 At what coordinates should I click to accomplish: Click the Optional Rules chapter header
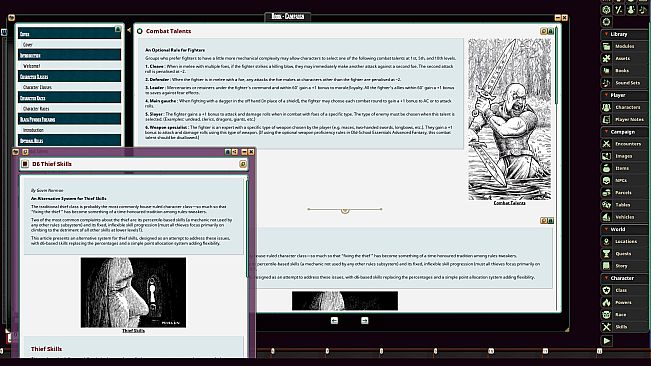tap(69, 140)
